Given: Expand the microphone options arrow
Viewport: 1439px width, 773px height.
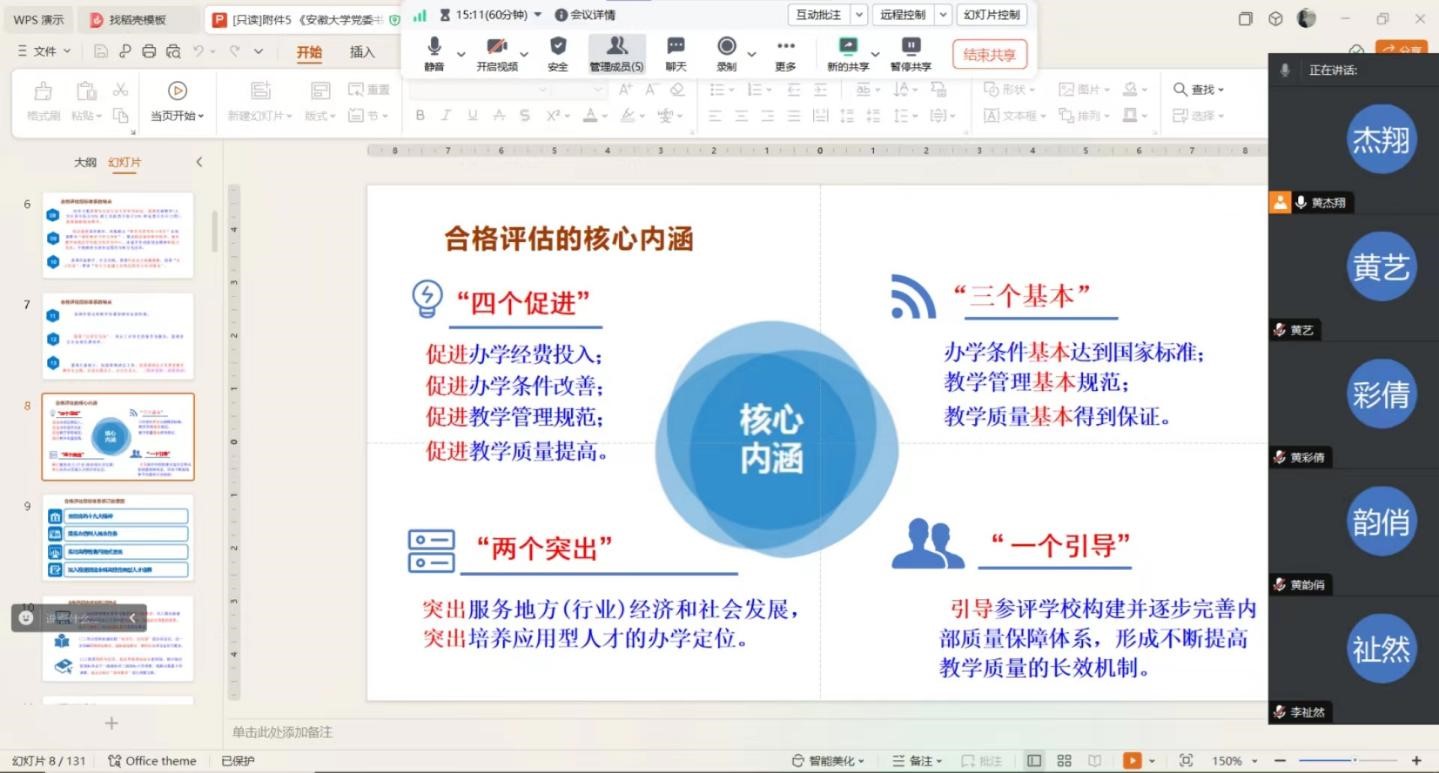Looking at the screenshot, I should coord(461,54).
